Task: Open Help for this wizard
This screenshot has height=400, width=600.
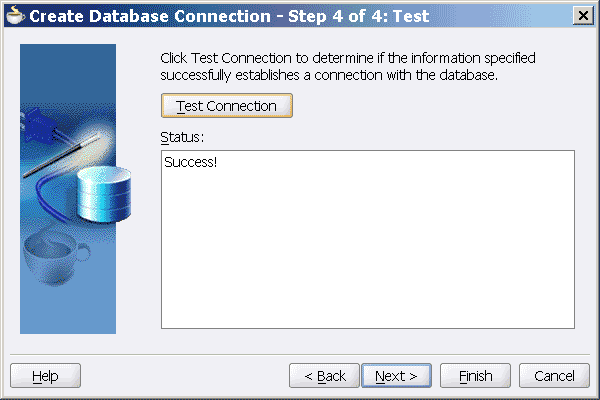Action: (x=45, y=376)
